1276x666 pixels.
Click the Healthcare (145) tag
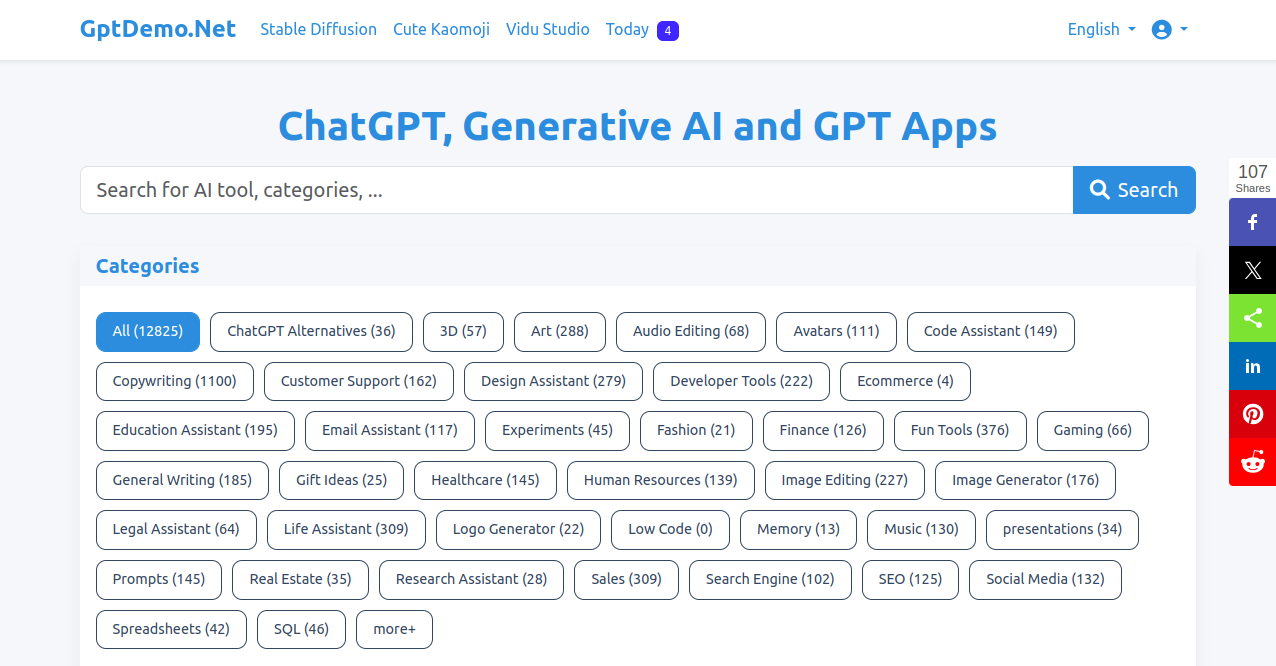[x=485, y=480]
